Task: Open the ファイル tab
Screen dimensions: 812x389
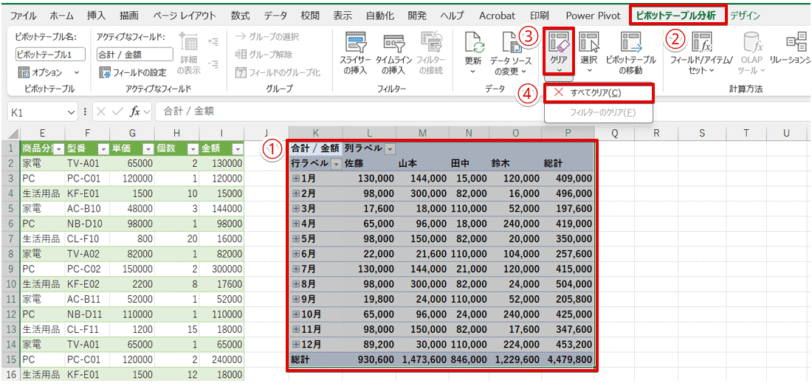Action: click(23, 16)
